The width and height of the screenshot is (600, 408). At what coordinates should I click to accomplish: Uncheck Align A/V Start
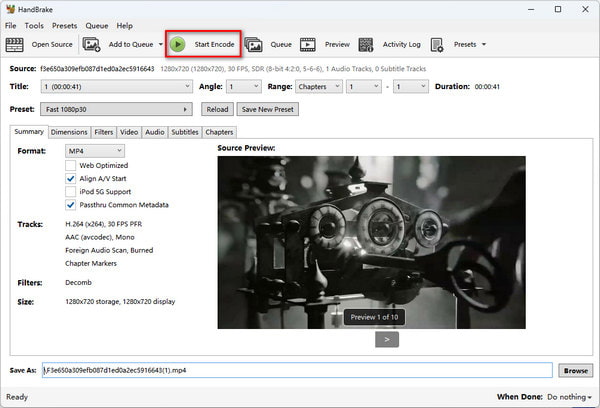click(x=70, y=178)
